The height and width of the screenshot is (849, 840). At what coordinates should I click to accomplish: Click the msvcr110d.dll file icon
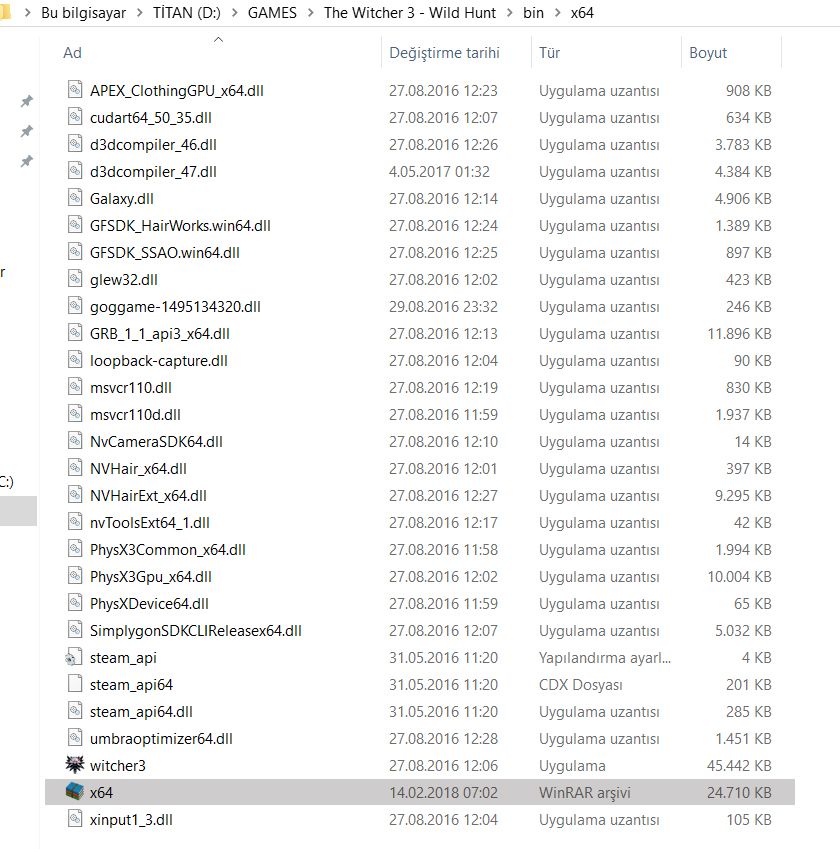pos(75,414)
